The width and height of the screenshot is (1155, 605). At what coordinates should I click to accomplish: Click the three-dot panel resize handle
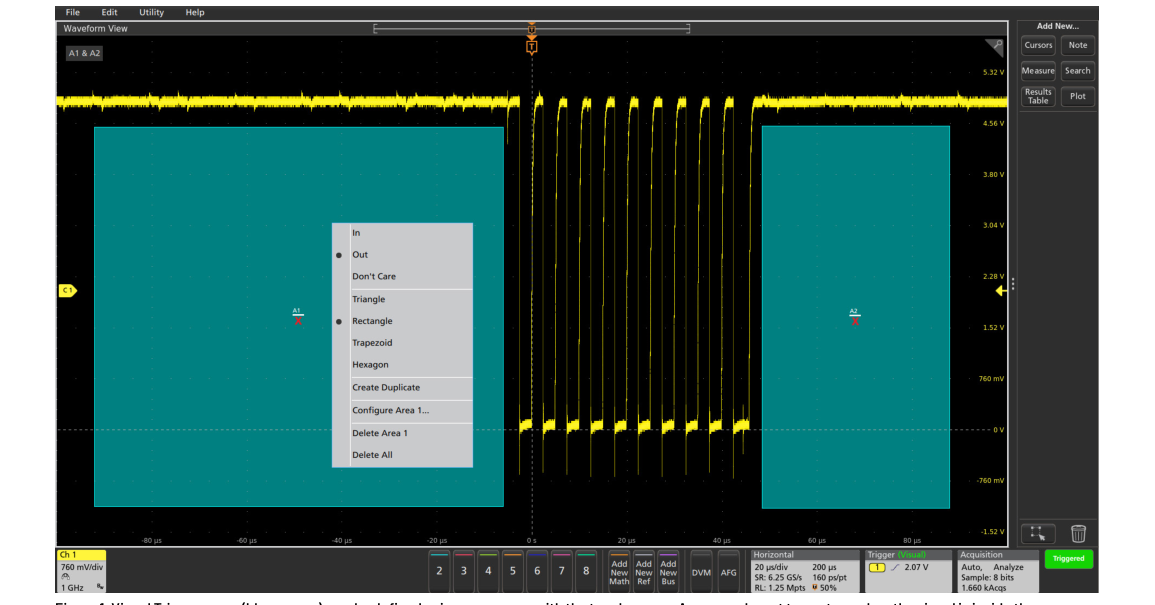coord(1013,284)
